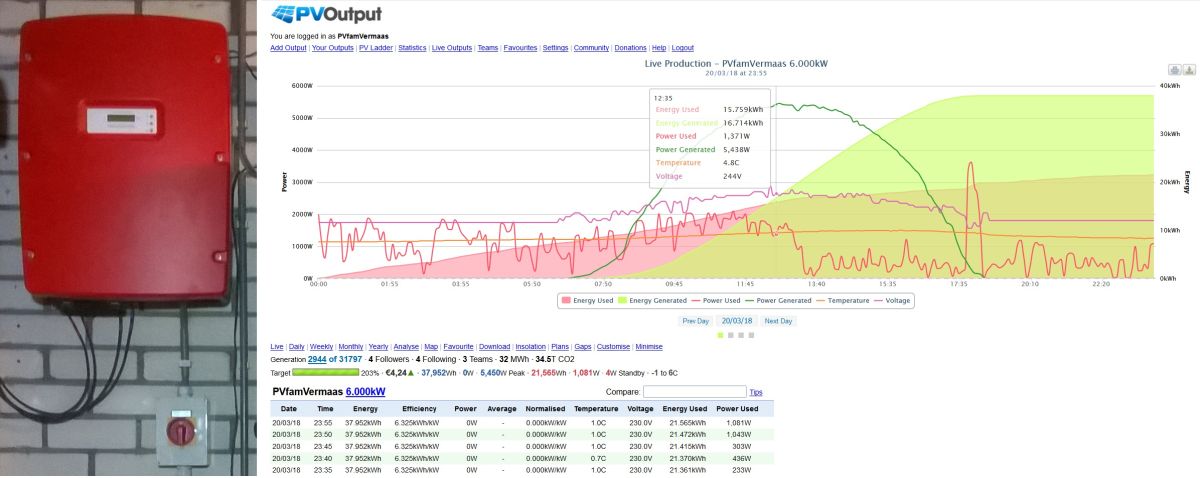Click the download chart icon
The height and width of the screenshot is (478, 1200).
pyautogui.click(x=1189, y=70)
